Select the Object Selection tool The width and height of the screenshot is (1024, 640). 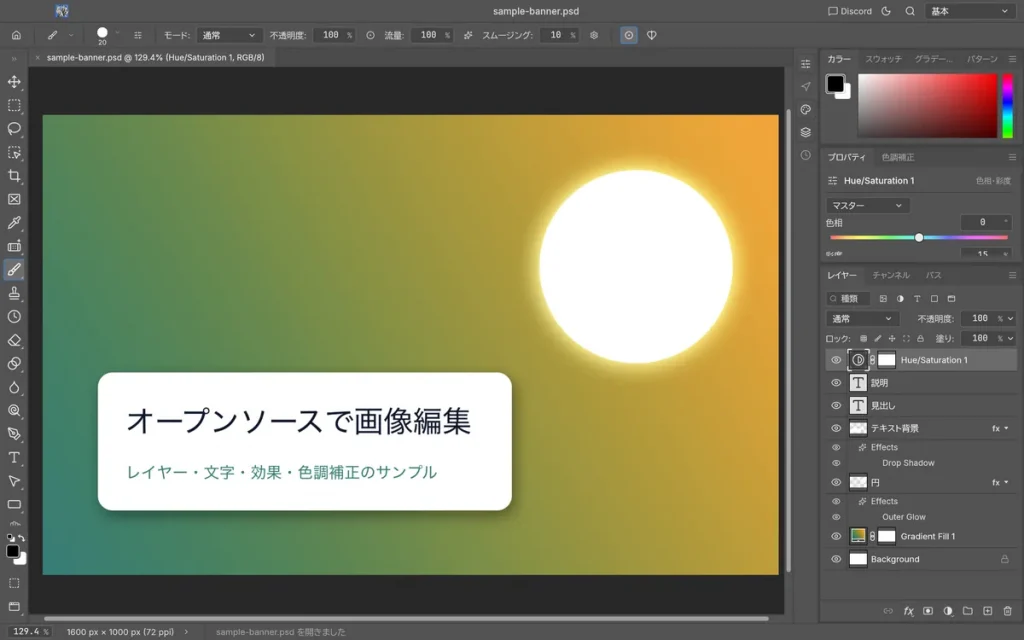[x=14, y=152]
